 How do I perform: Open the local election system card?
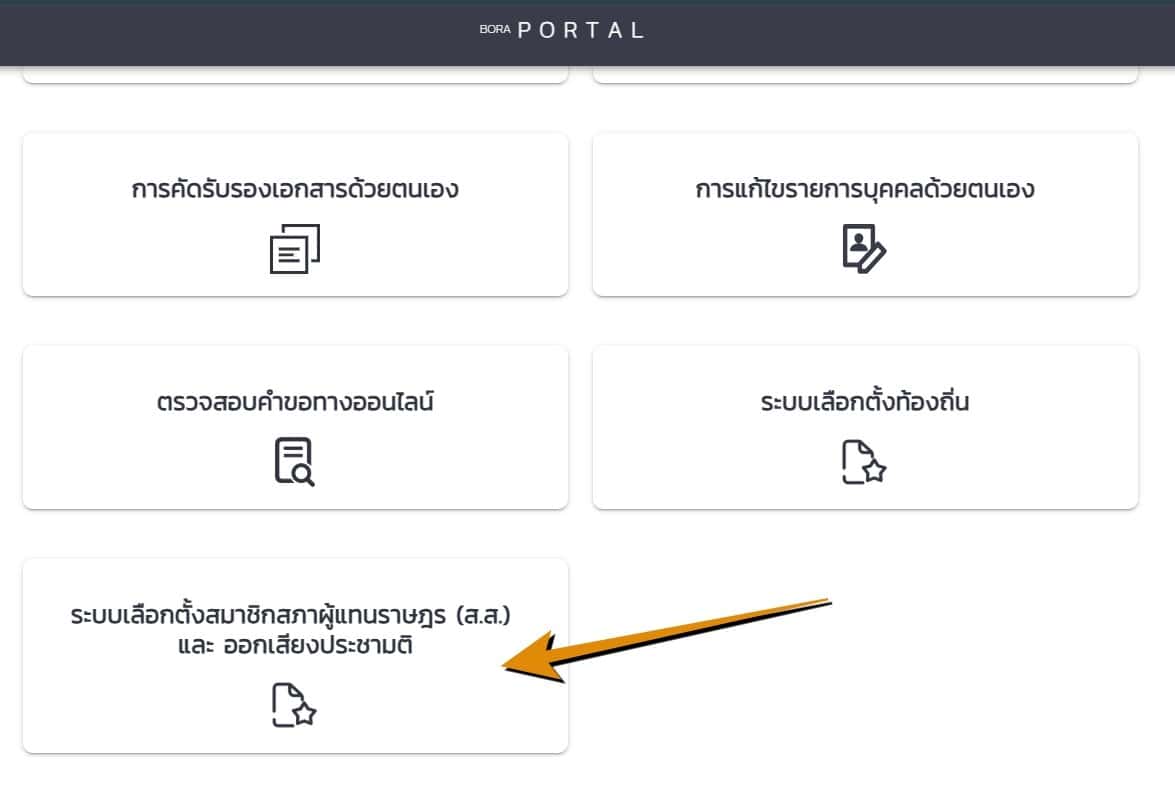pyautogui.click(x=866, y=427)
